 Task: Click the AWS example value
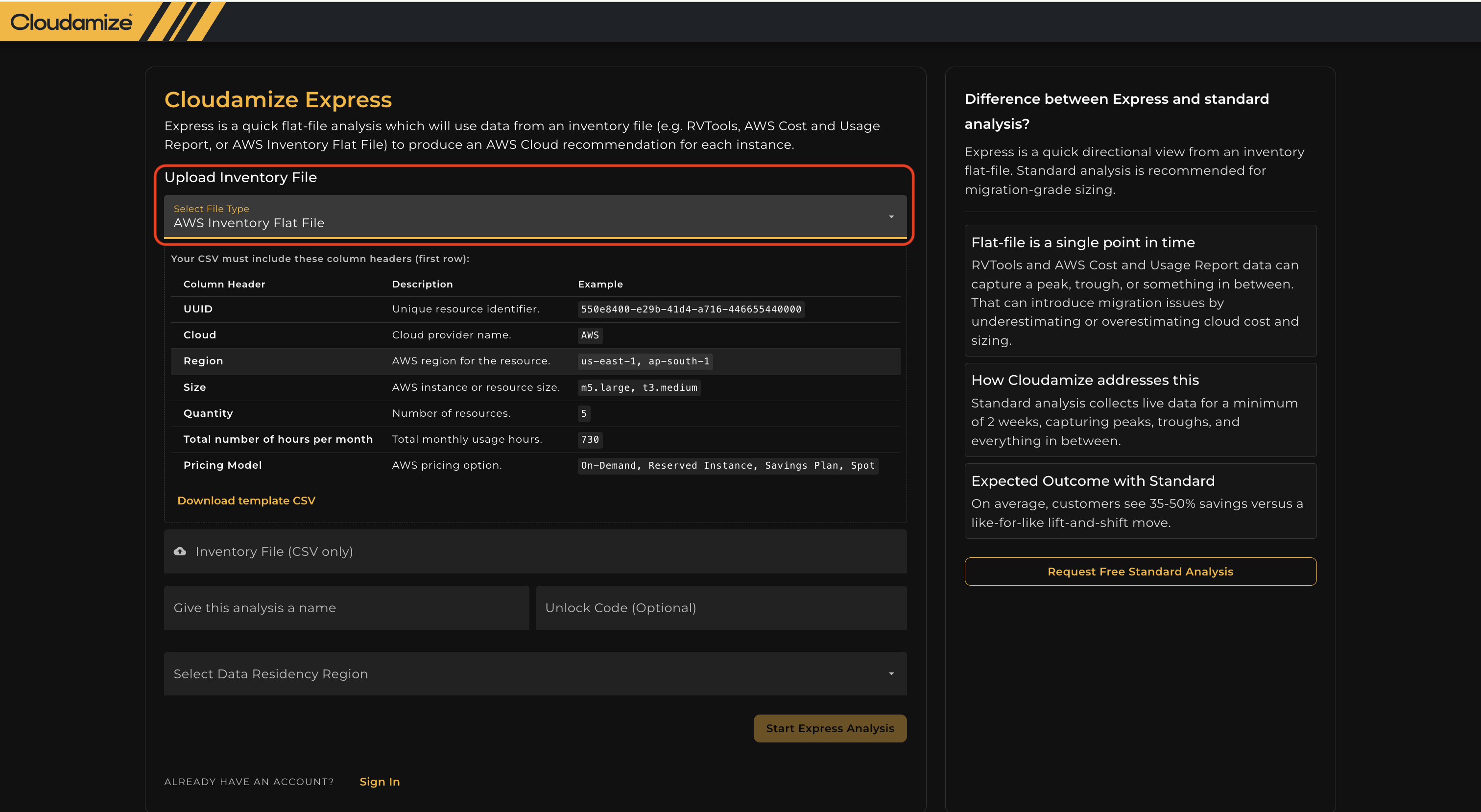[x=590, y=335]
